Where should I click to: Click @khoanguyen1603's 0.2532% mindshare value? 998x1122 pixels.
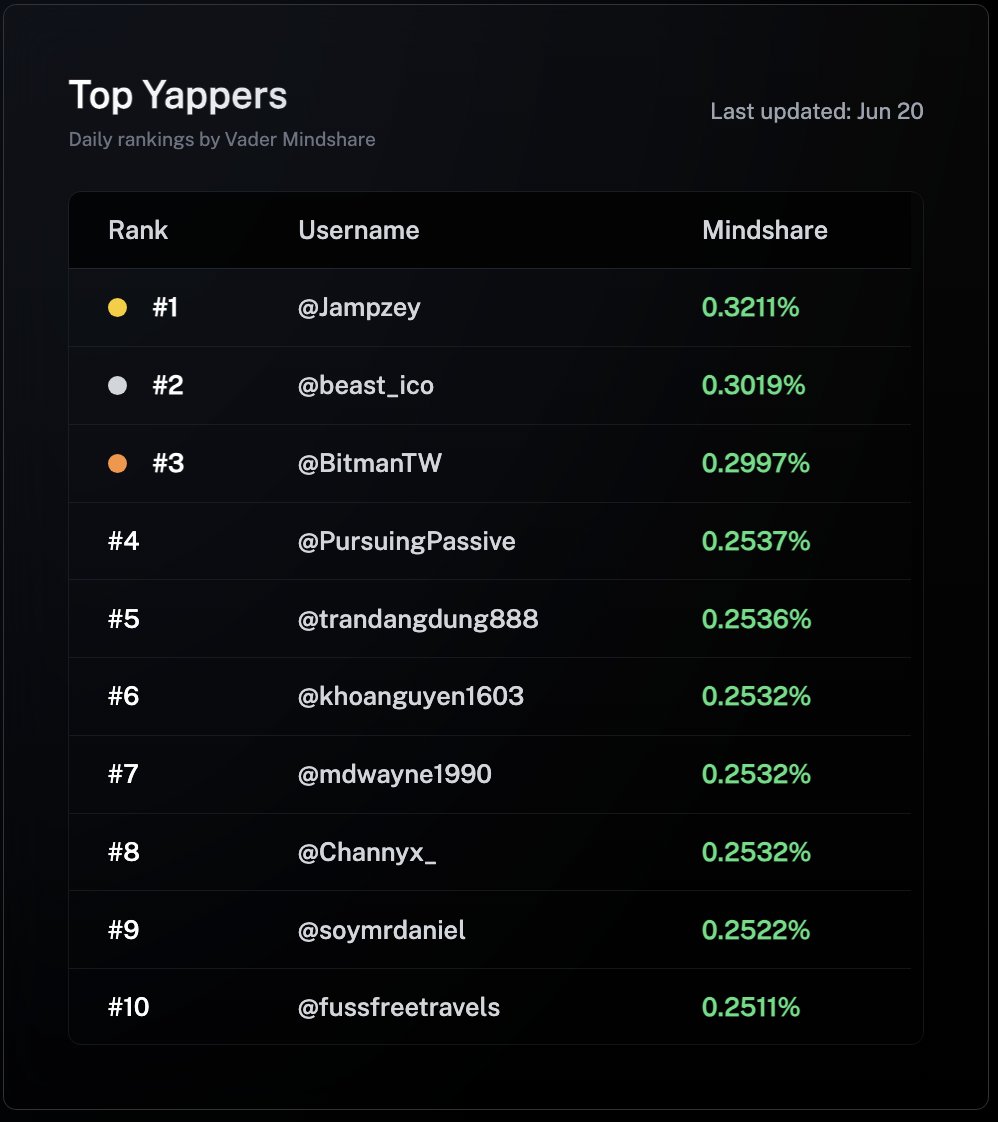[x=756, y=696]
